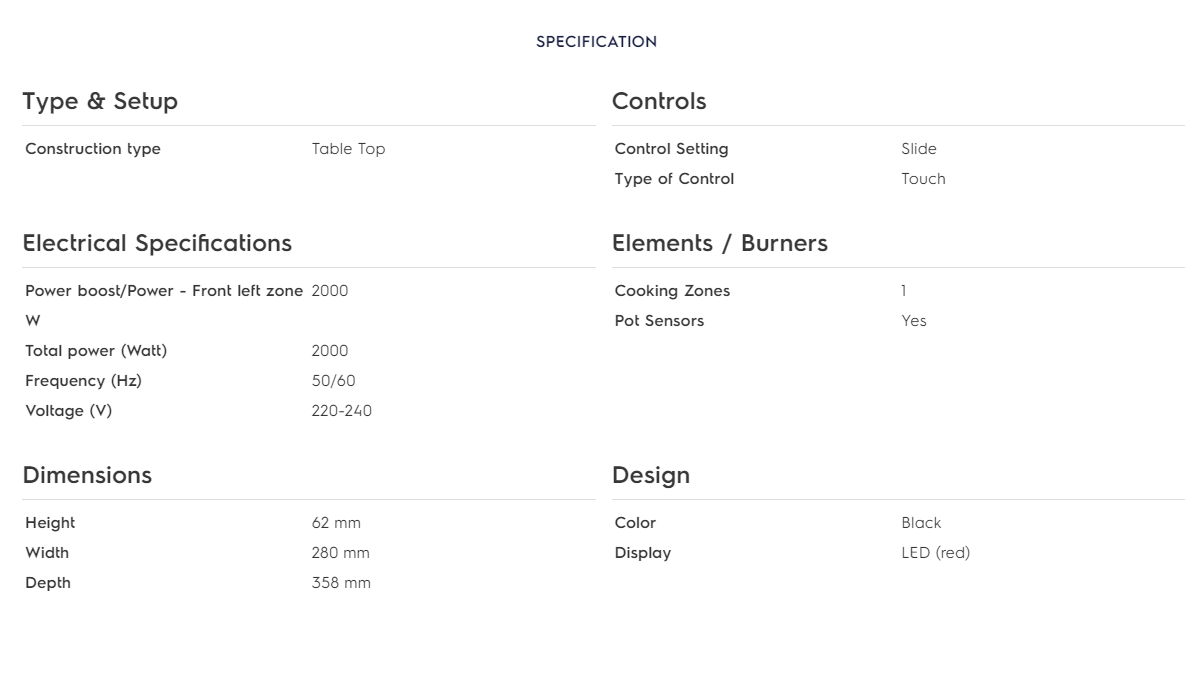Click the Controls section heading
The width and height of the screenshot is (1201, 679).
coord(659,101)
